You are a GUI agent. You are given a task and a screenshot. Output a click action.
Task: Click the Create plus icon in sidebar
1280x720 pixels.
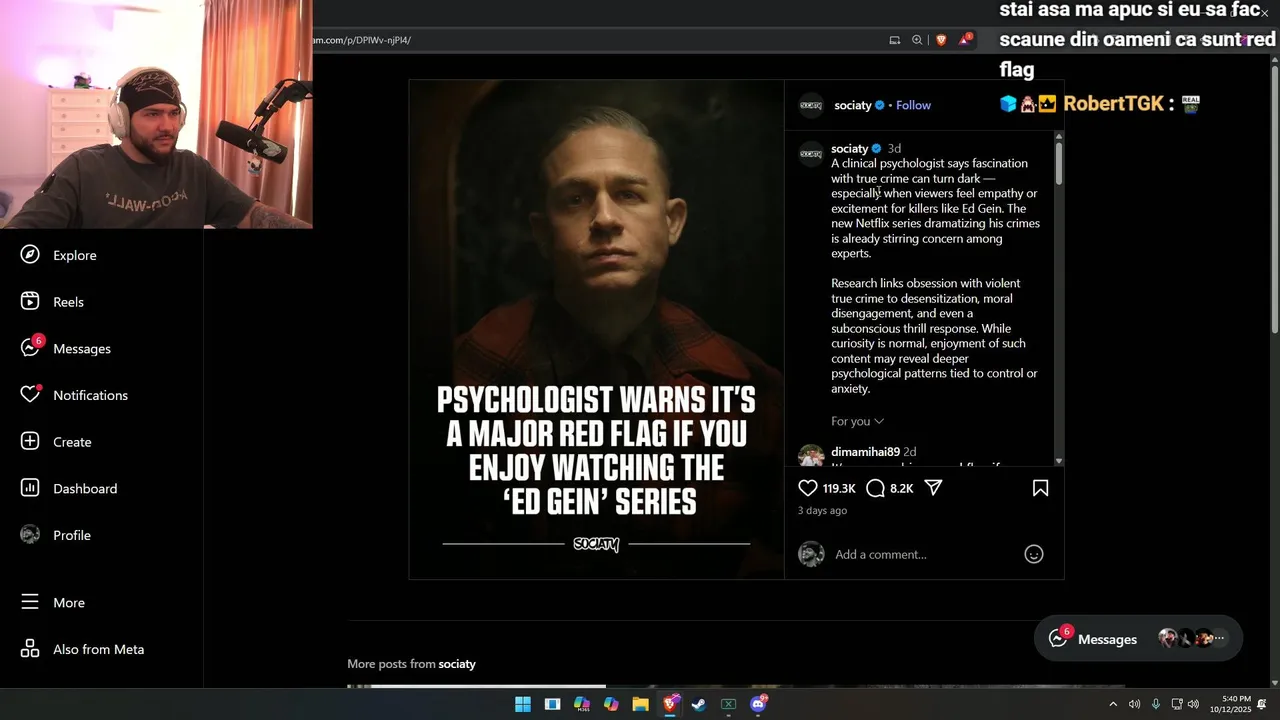point(30,441)
